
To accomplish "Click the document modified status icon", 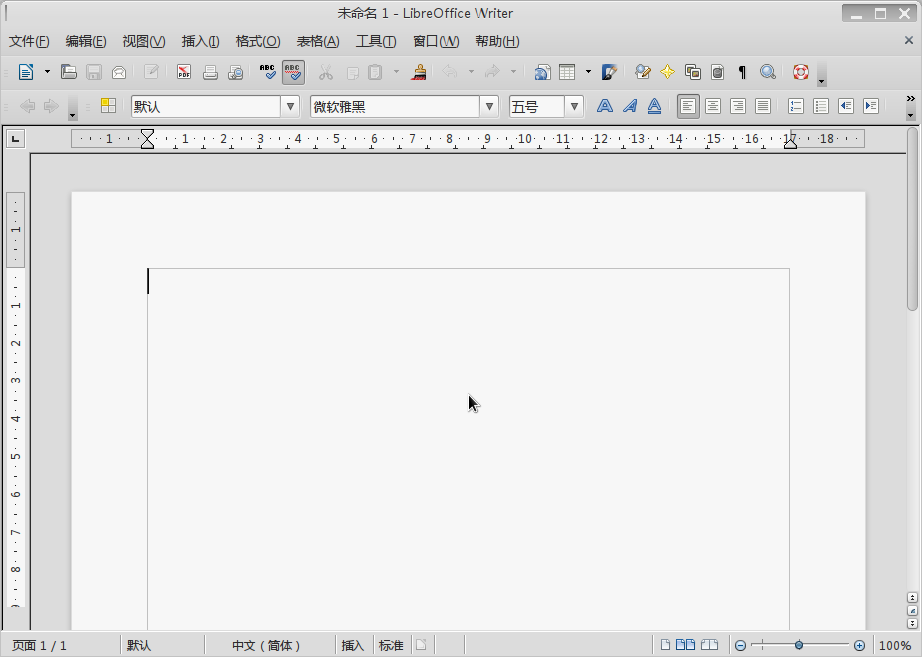I will point(421,645).
